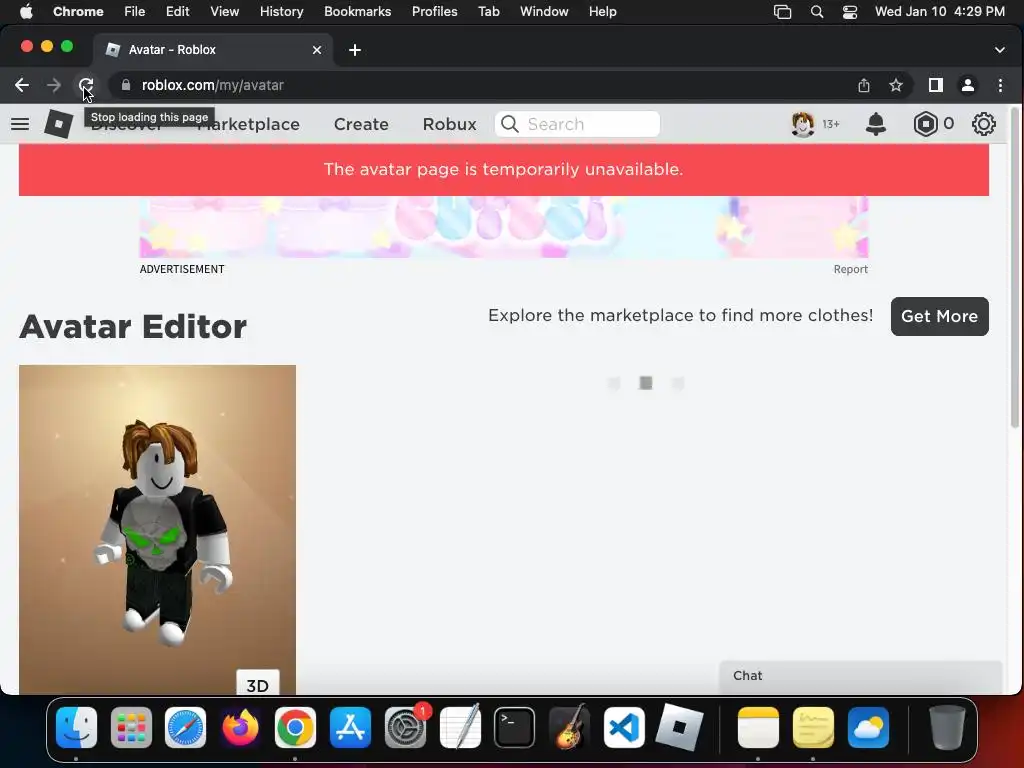Open Visual Studio Code in Dock
This screenshot has width=1024, height=768.
(624, 727)
